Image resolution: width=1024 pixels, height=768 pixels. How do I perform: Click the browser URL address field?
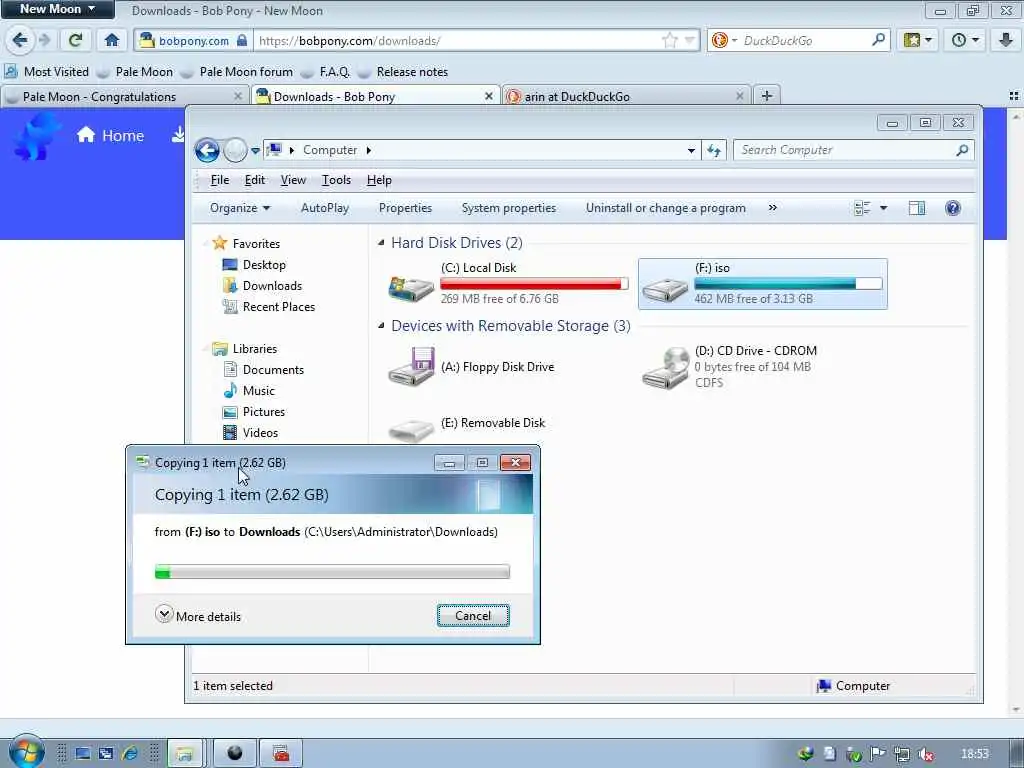457,40
